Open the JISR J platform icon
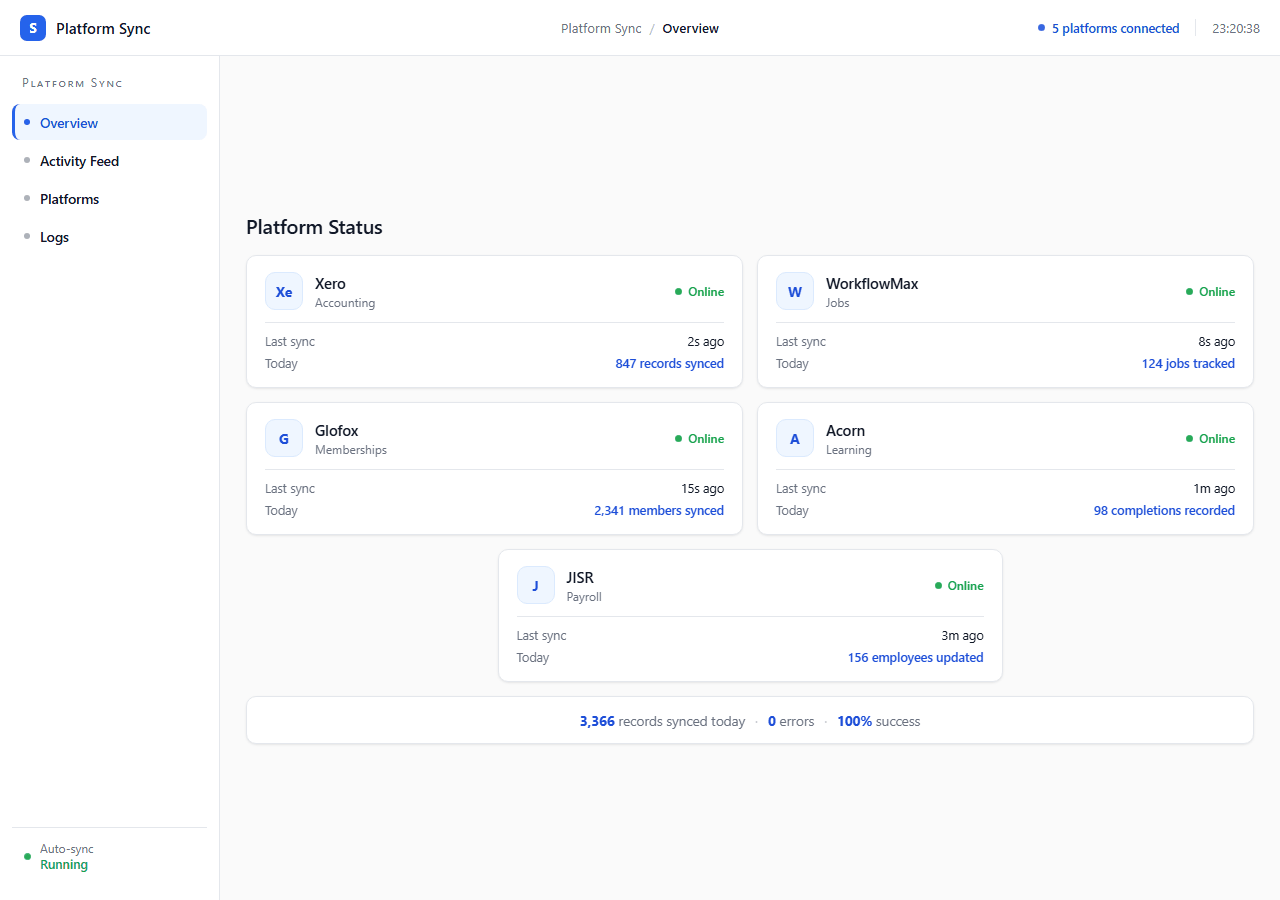The height and width of the screenshot is (900, 1280). coord(535,586)
